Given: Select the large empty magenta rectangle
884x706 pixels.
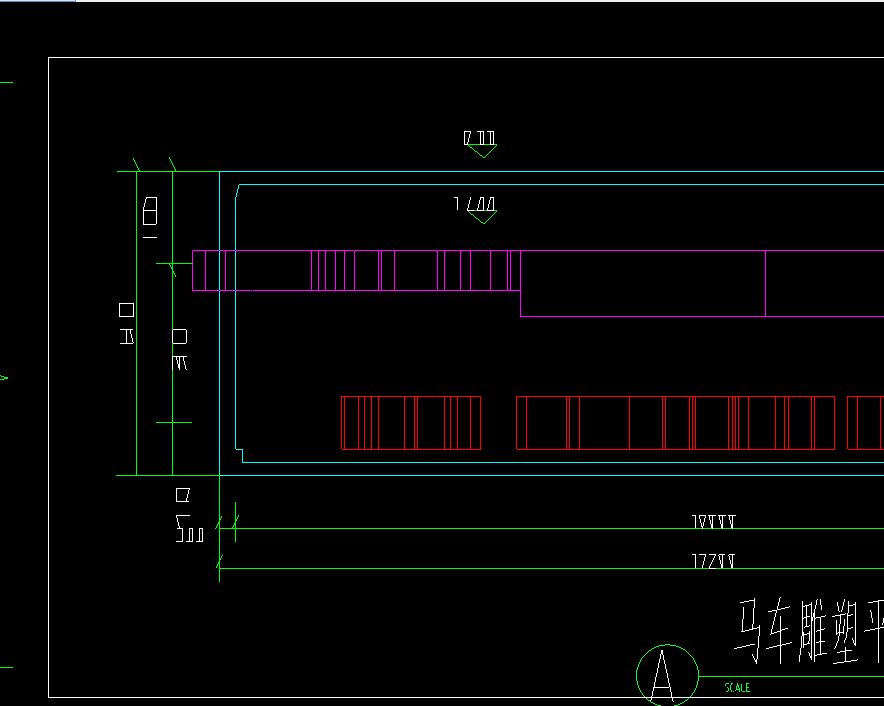Looking at the screenshot, I should pyautogui.click(x=643, y=284).
